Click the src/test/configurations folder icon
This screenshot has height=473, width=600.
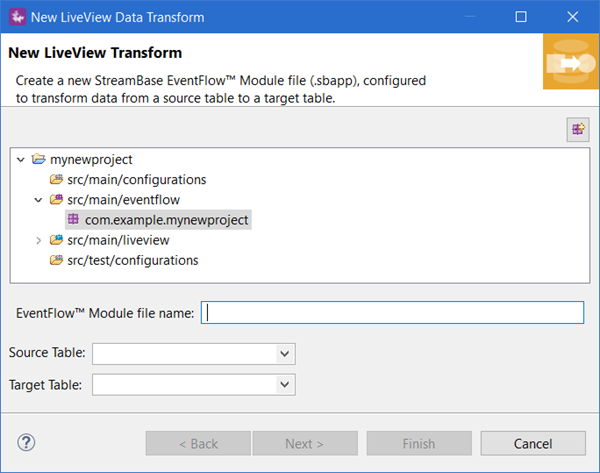pos(57,260)
